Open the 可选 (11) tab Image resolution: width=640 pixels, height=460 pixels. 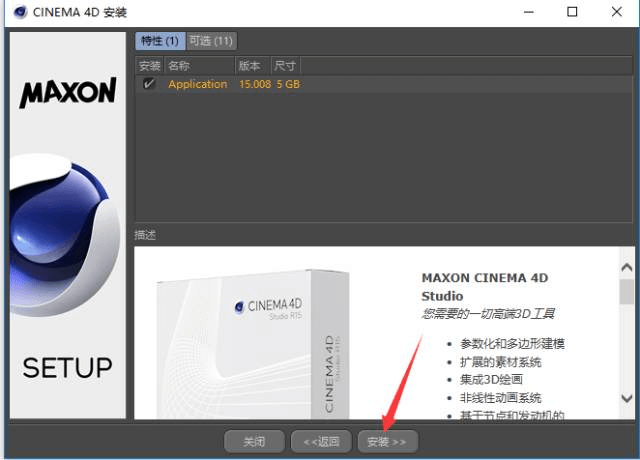point(211,41)
